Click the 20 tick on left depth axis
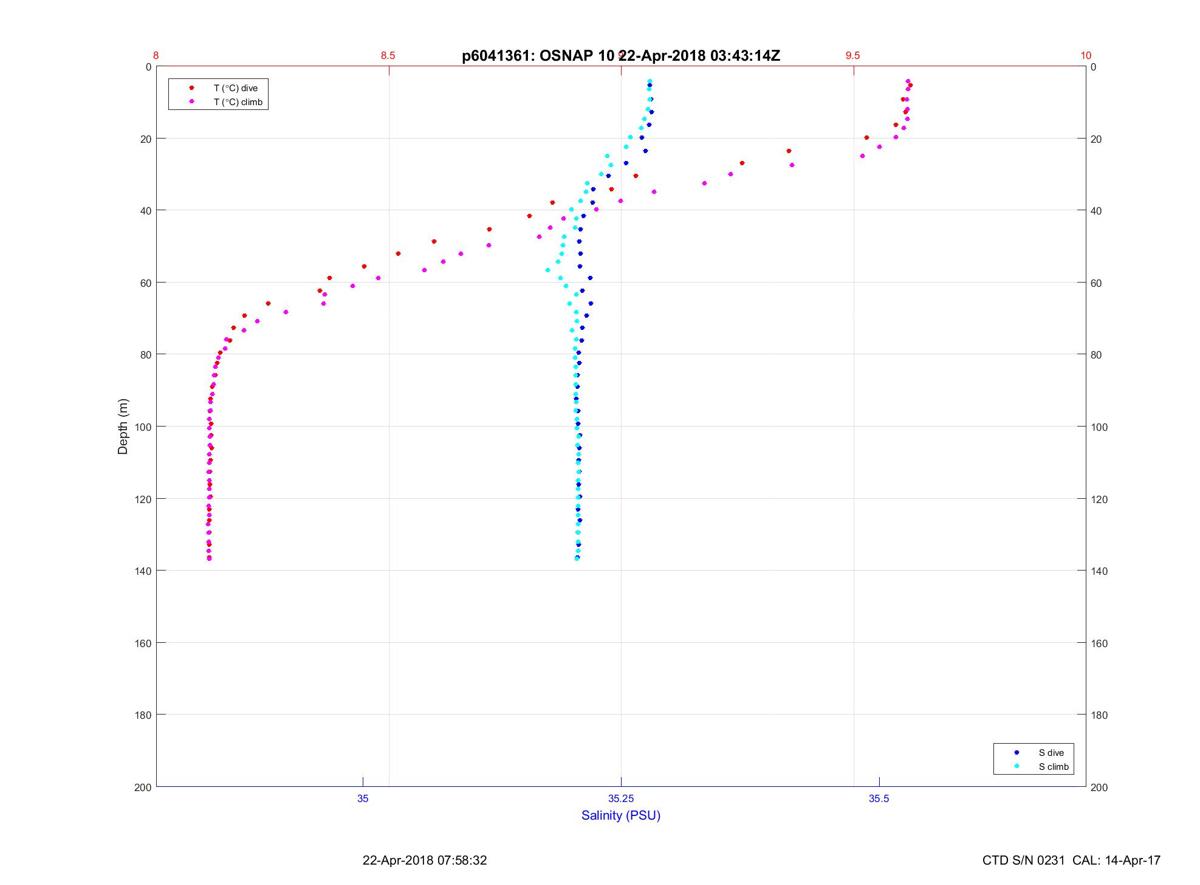 point(146,139)
